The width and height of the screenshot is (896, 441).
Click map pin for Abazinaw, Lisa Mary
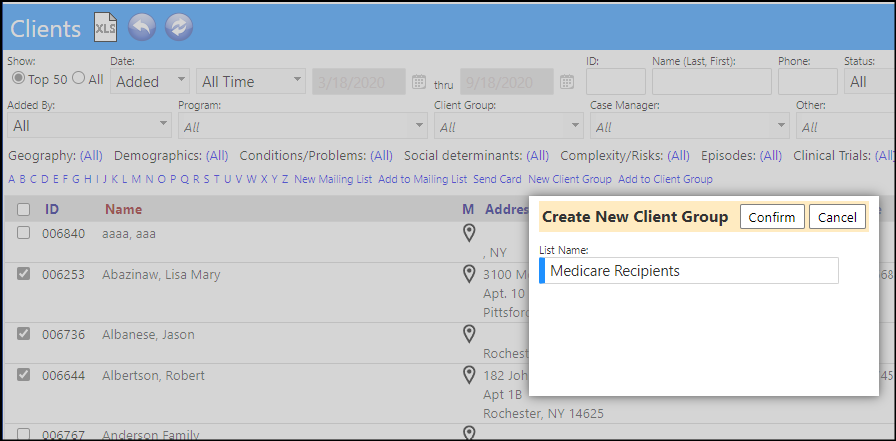click(469, 275)
